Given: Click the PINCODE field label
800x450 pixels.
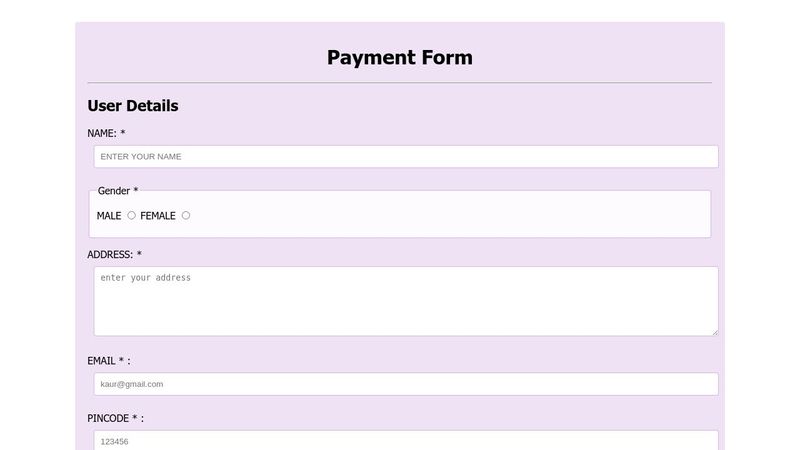Looking at the screenshot, I should click(x=108, y=418).
